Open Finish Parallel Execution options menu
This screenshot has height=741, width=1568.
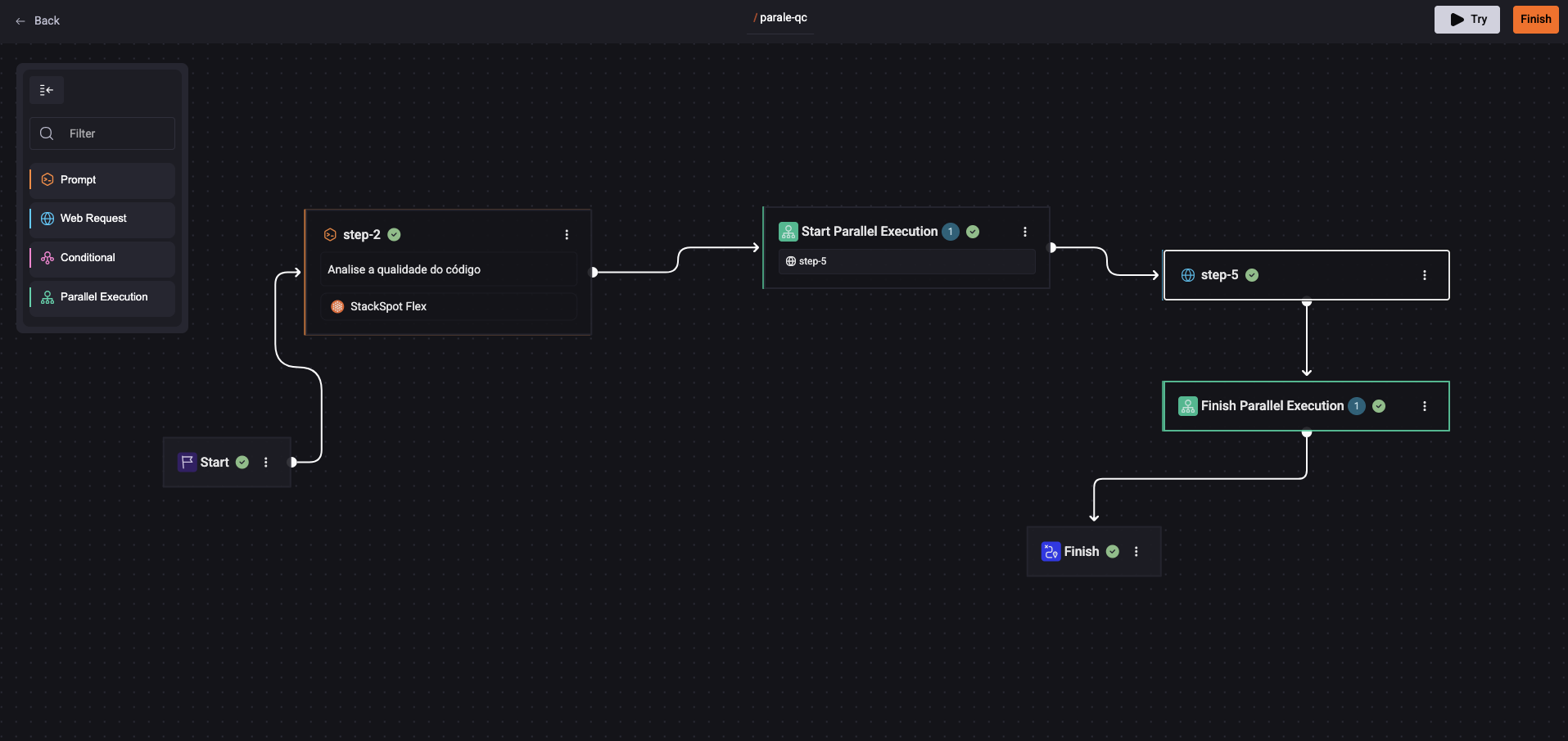pos(1425,406)
